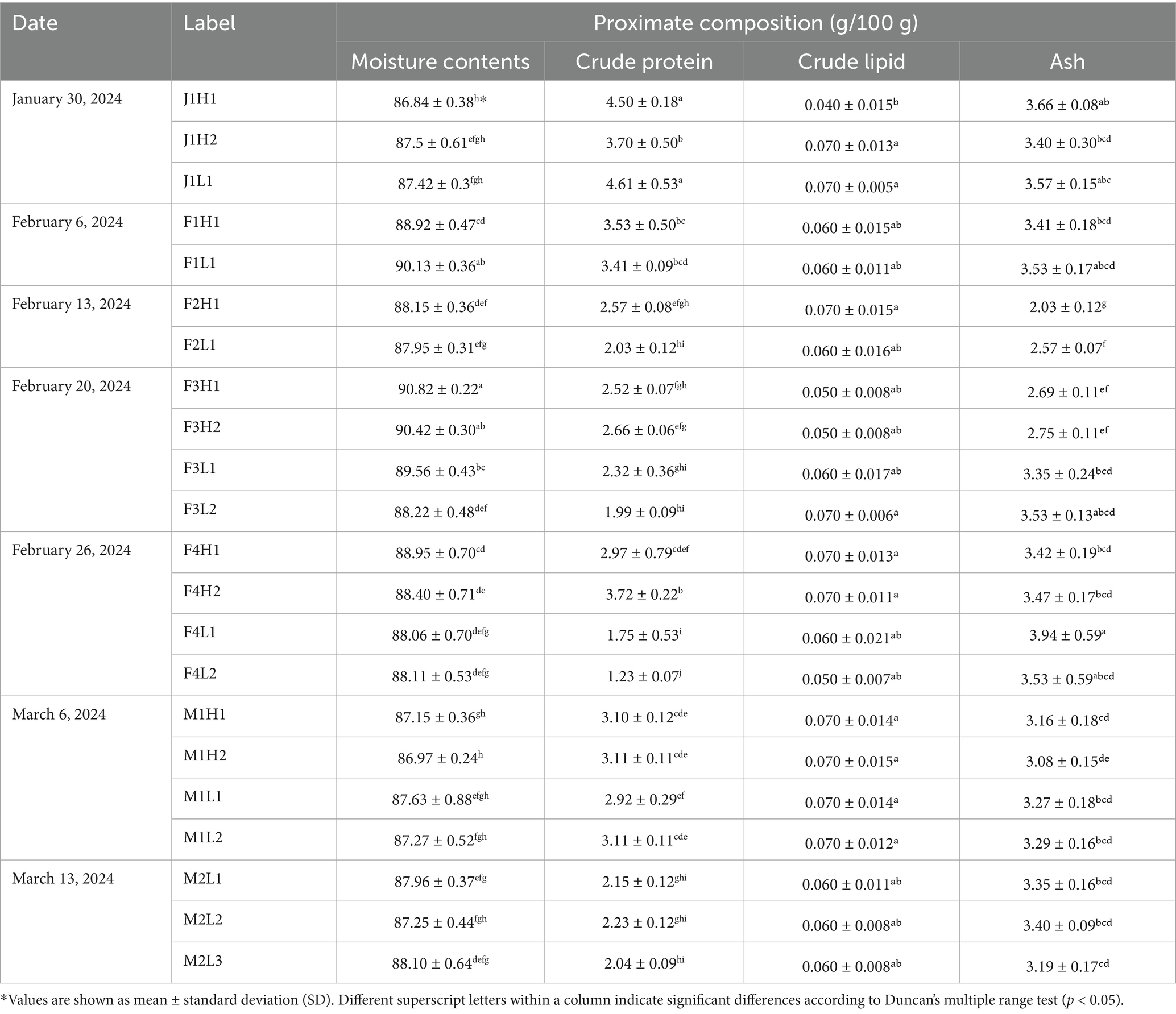
Task: Click the Date column header
Action: tap(35, 23)
